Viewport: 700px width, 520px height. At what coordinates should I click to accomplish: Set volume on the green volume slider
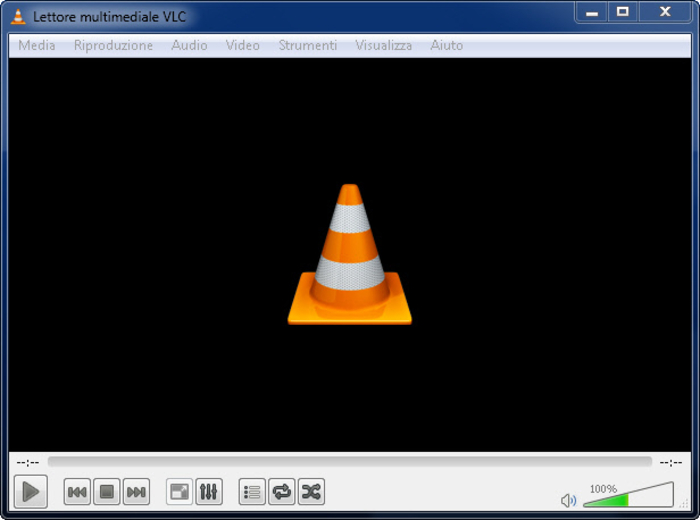pyautogui.click(x=628, y=495)
